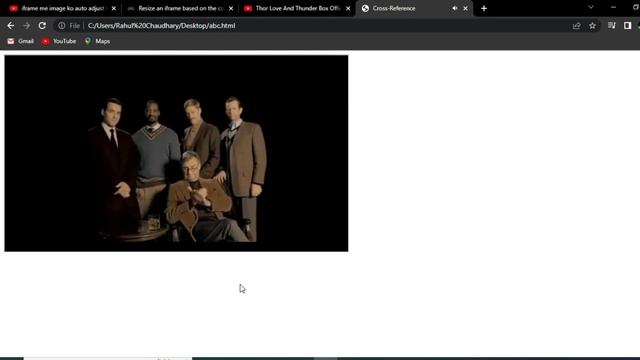640x360 pixels.
Task: Click the forward navigation arrow
Action: click(27, 26)
